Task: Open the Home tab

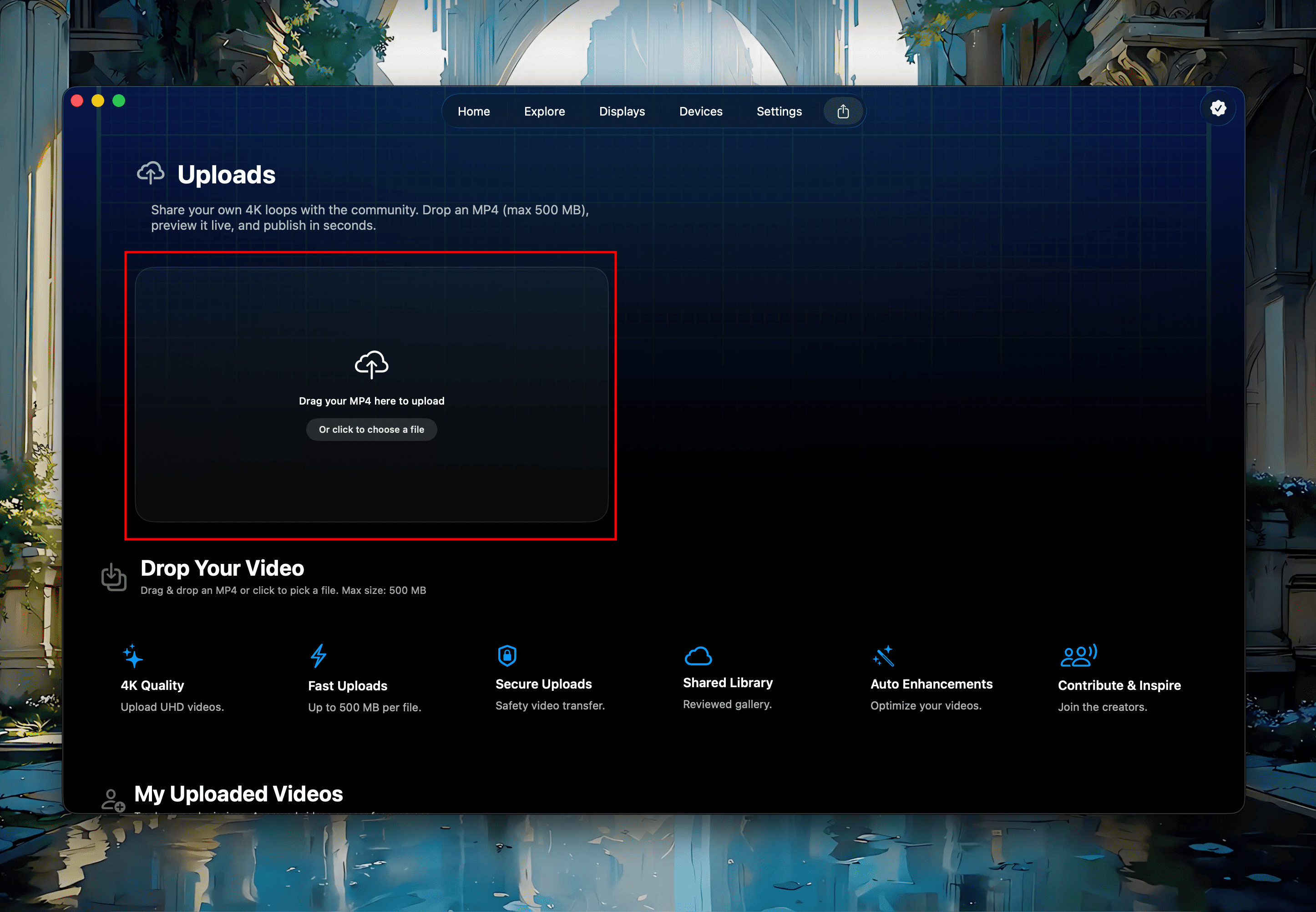Action: pyautogui.click(x=474, y=111)
